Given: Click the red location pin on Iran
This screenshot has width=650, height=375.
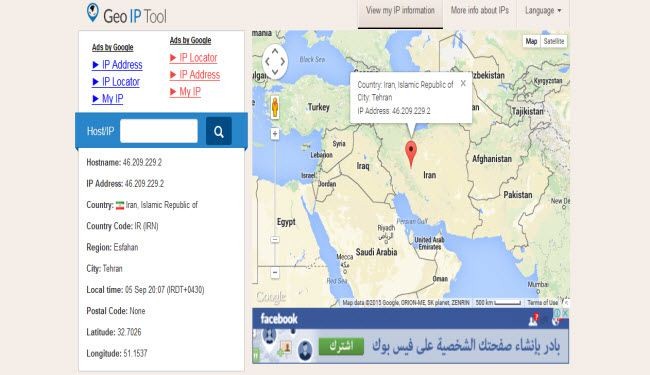Looking at the screenshot, I should click(411, 154).
